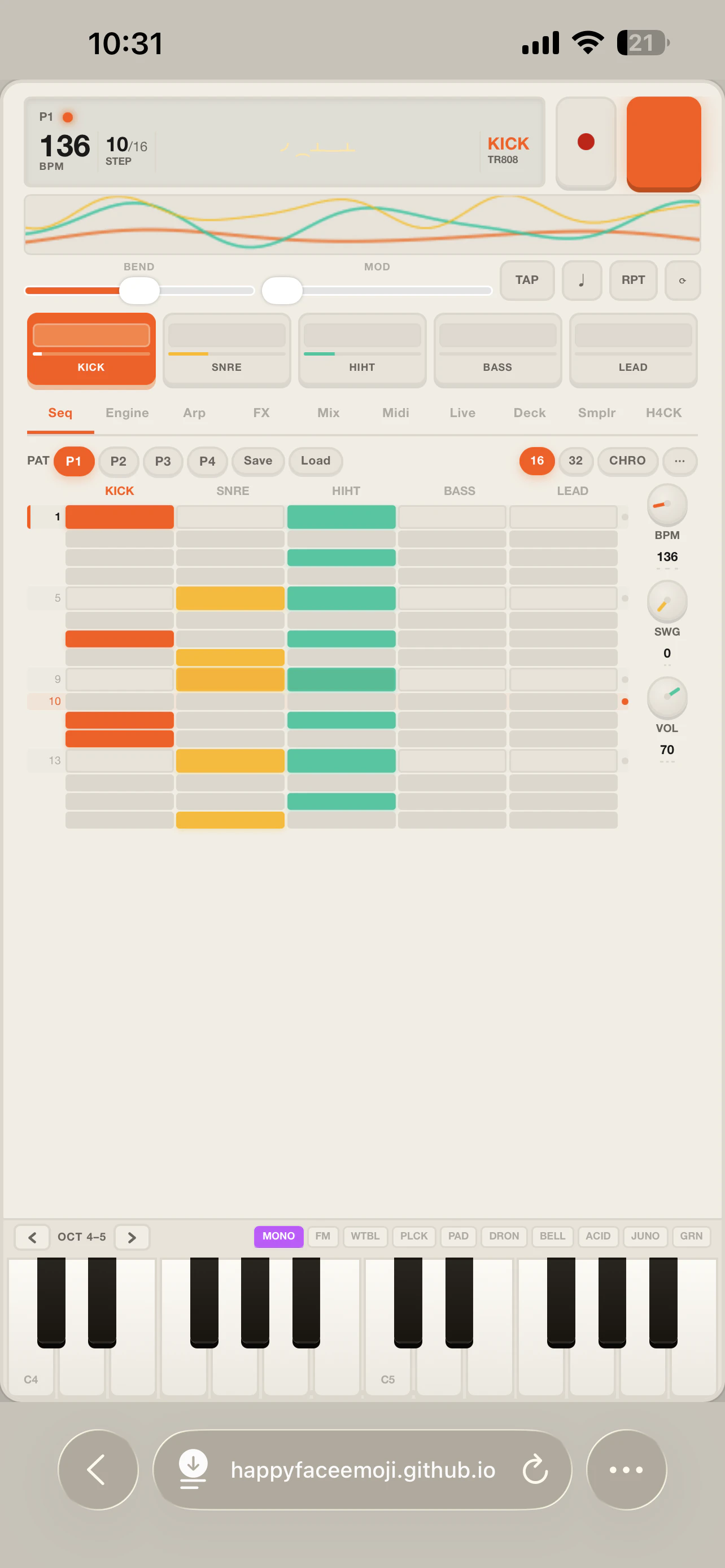Select the PLCK synth engine
The width and height of the screenshot is (725, 1568).
click(x=414, y=1236)
